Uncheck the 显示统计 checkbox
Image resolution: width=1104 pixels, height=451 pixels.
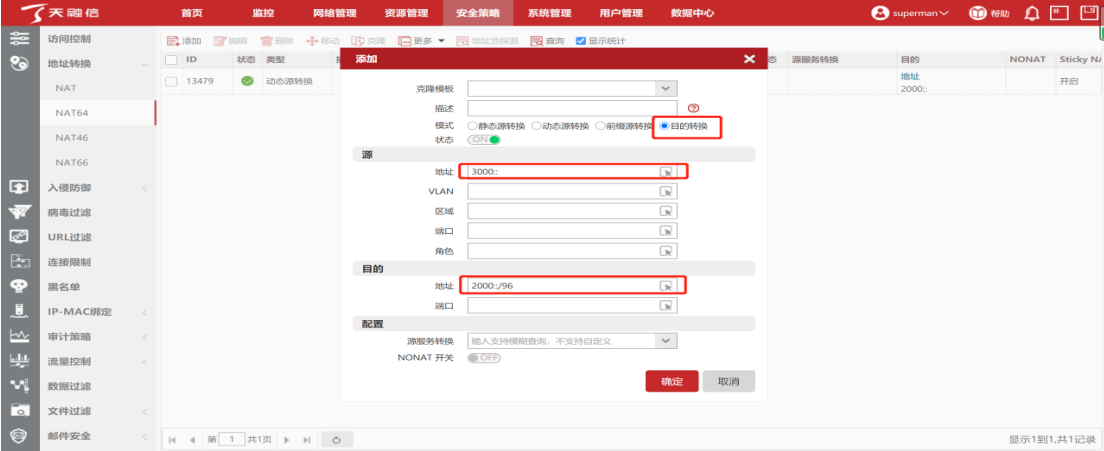tap(581, 41)
